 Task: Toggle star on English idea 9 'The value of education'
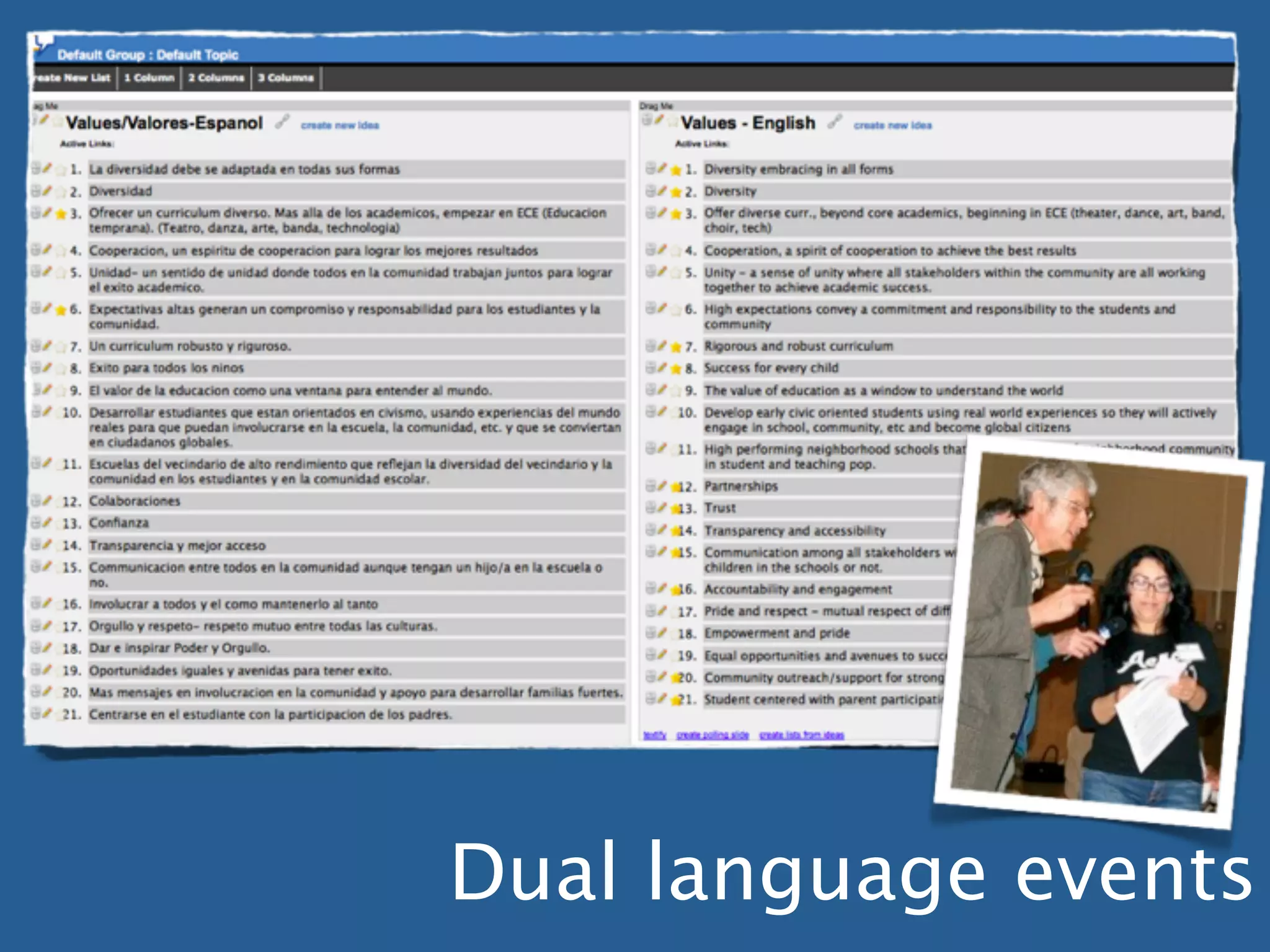(676, 391)
